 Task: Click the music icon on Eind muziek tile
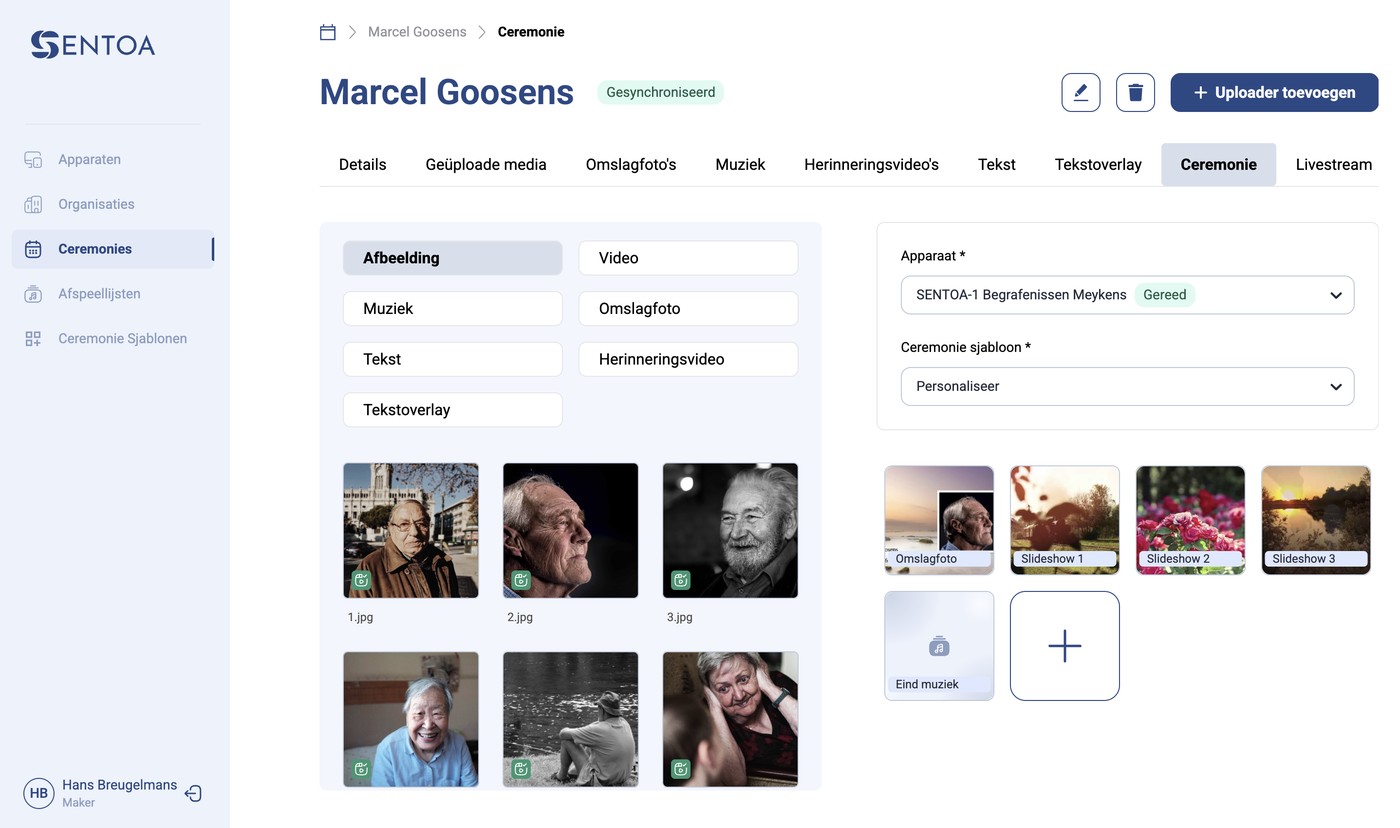[938, 647]
